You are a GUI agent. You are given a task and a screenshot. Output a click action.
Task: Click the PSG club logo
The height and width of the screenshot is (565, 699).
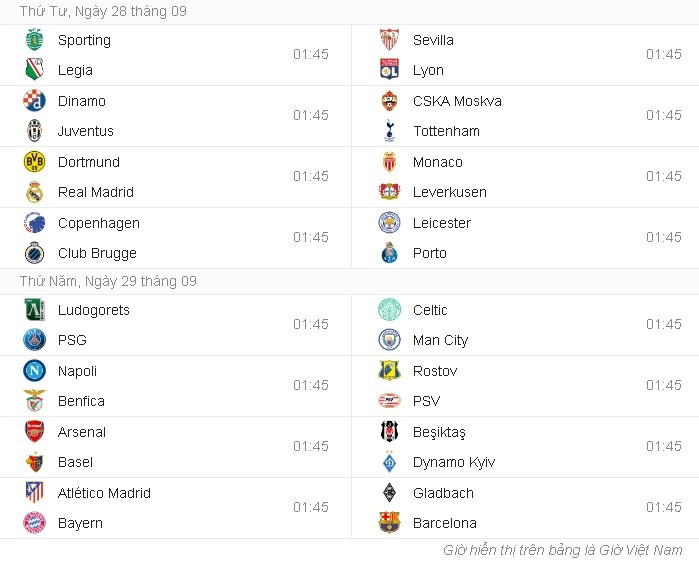(x=35, y=340)
